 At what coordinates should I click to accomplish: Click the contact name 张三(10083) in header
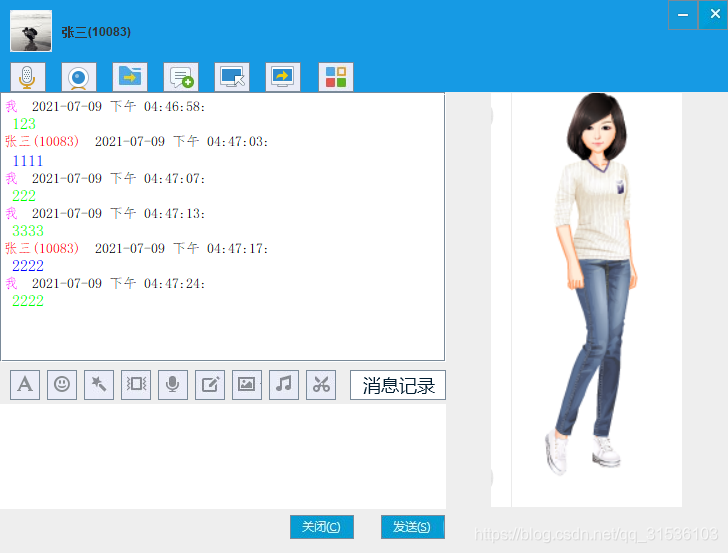pyautogui.click(x=96, y=32)
